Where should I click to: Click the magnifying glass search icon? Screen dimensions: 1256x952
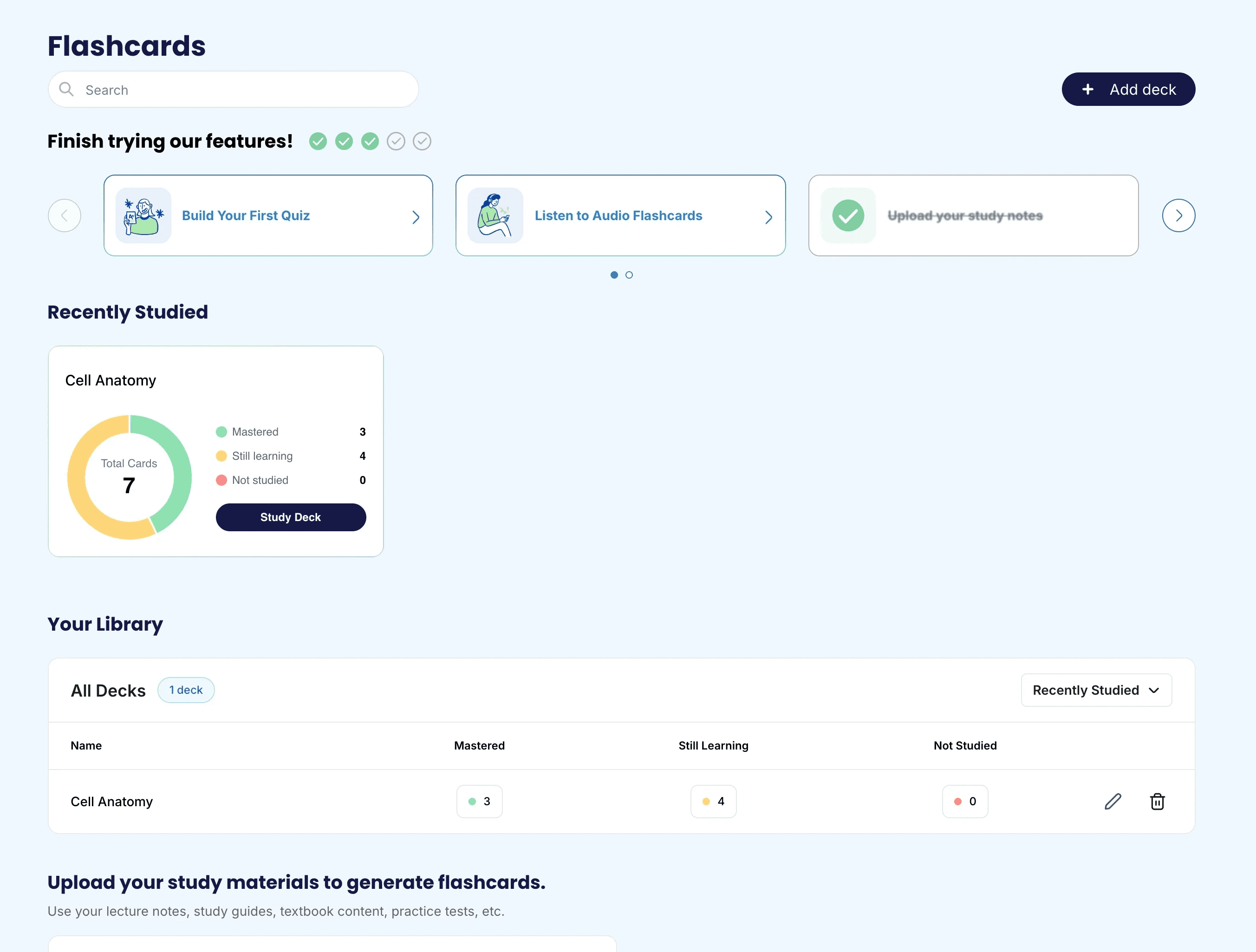66,89
